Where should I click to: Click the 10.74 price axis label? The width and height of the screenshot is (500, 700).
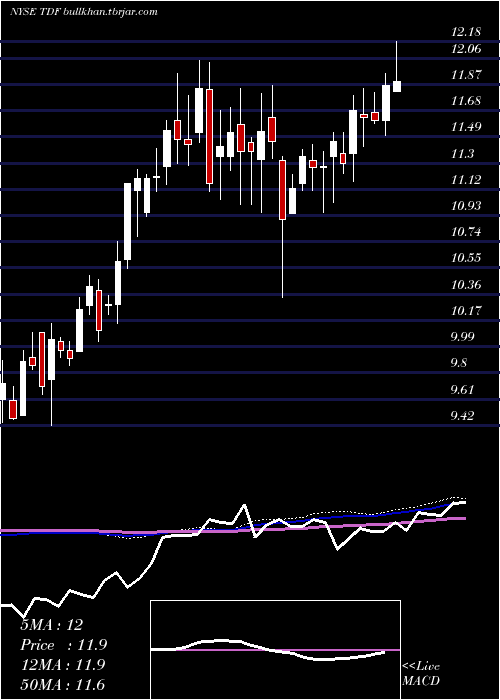pyautogui.click(x=466, y=232)
